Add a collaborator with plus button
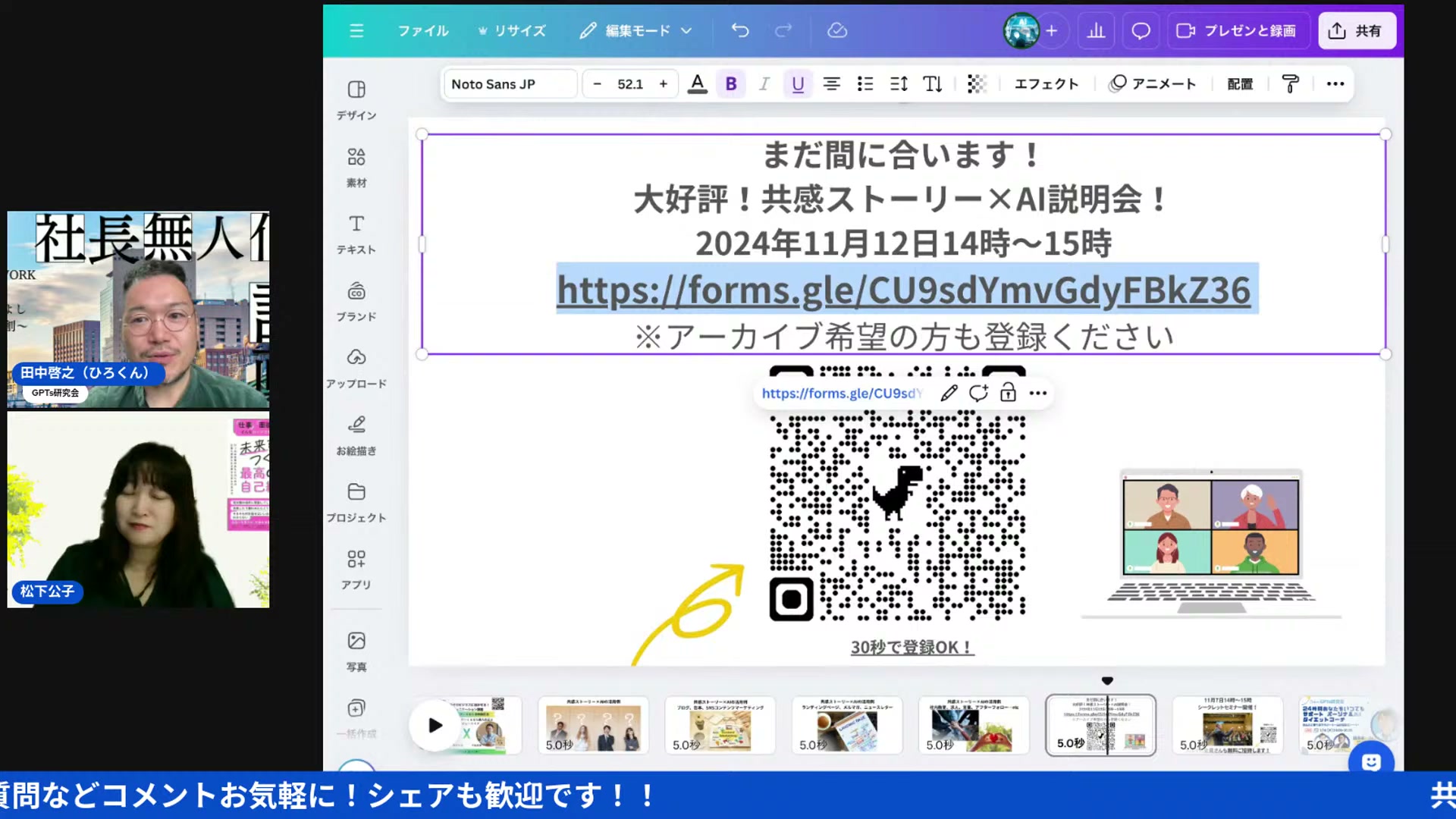The width and height of the screenshot is (1456, 819). [x=1051, y=30]
